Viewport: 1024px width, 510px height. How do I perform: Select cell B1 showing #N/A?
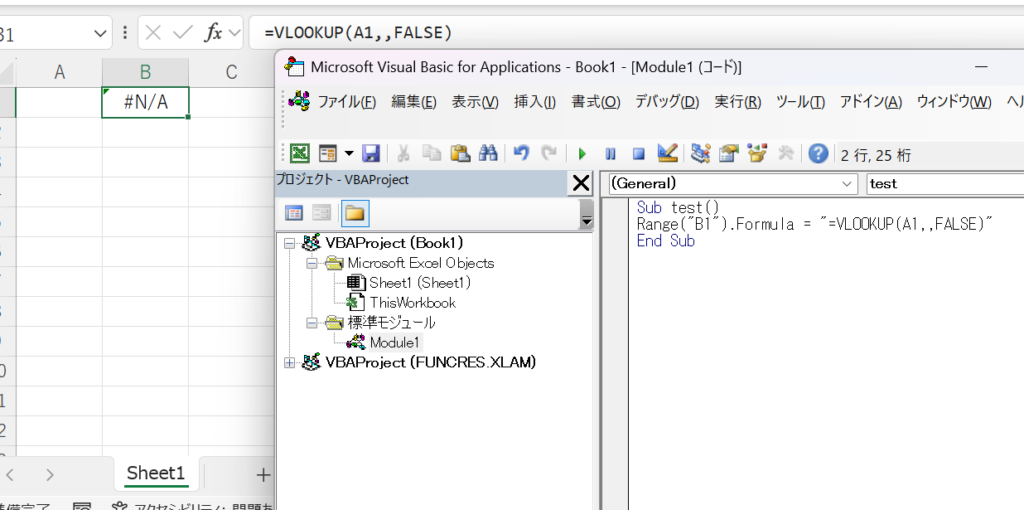point(145,103)
